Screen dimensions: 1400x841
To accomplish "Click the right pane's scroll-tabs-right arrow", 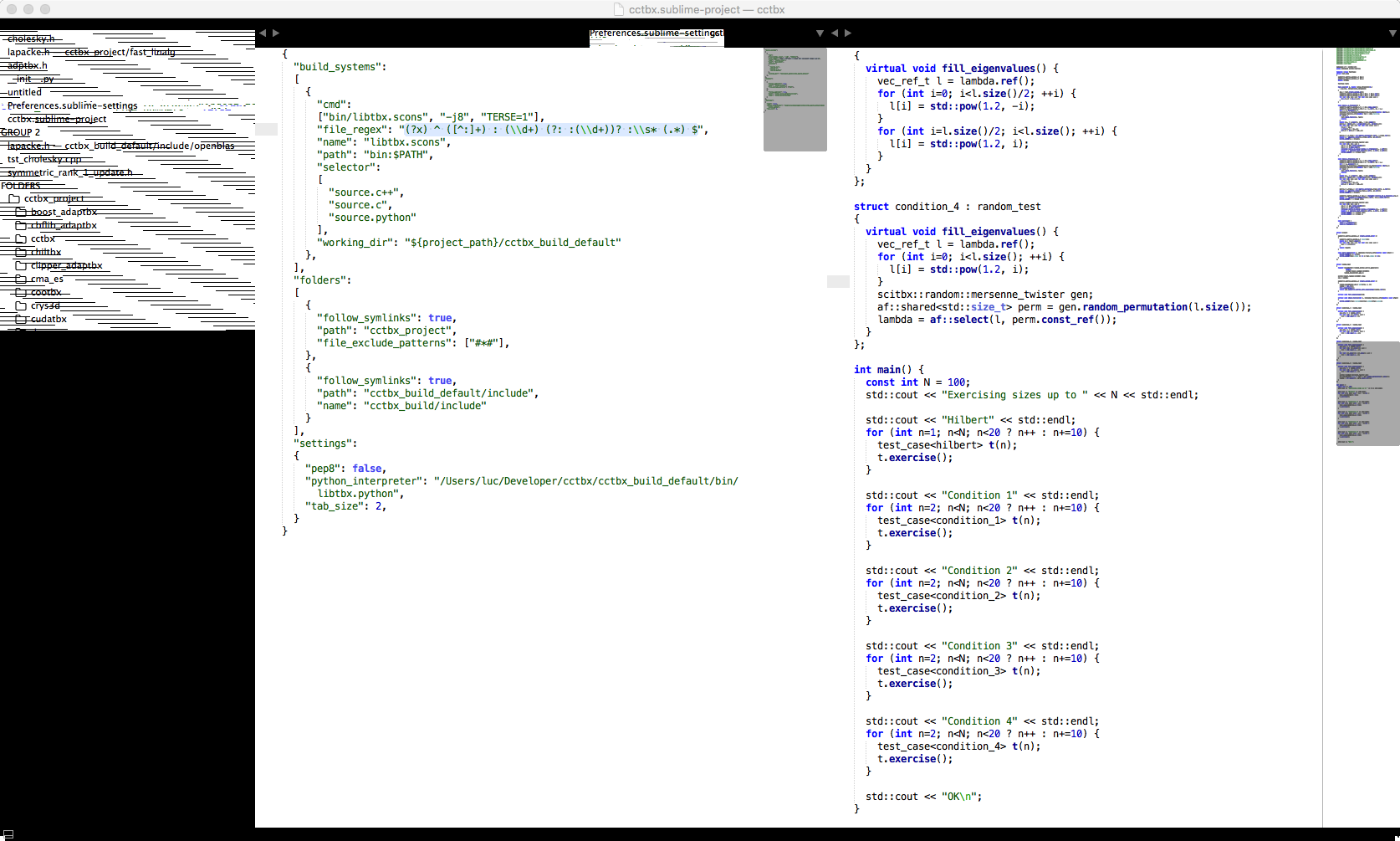I will tap(848, 33).
